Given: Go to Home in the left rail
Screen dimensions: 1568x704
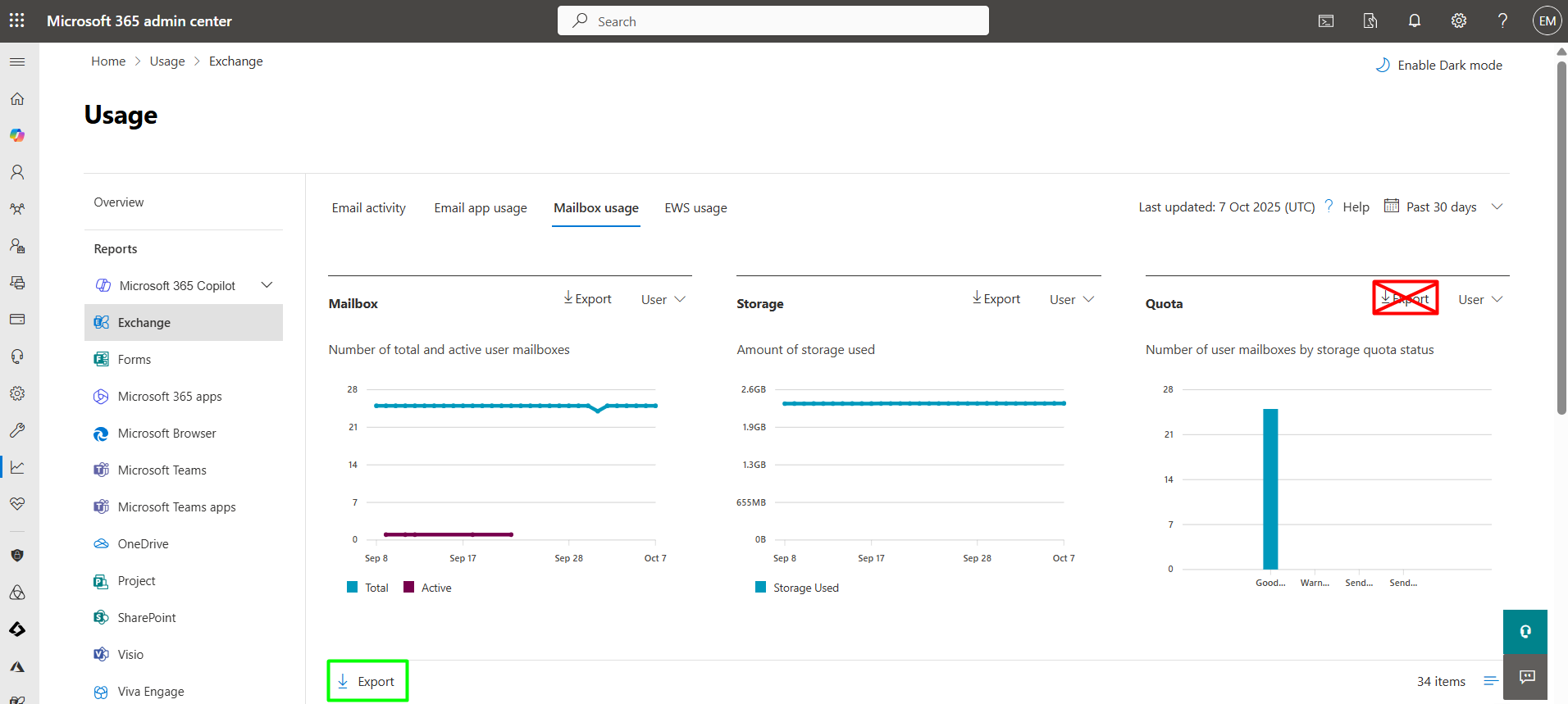Looking at the screenshot, I should coord(17,98).
